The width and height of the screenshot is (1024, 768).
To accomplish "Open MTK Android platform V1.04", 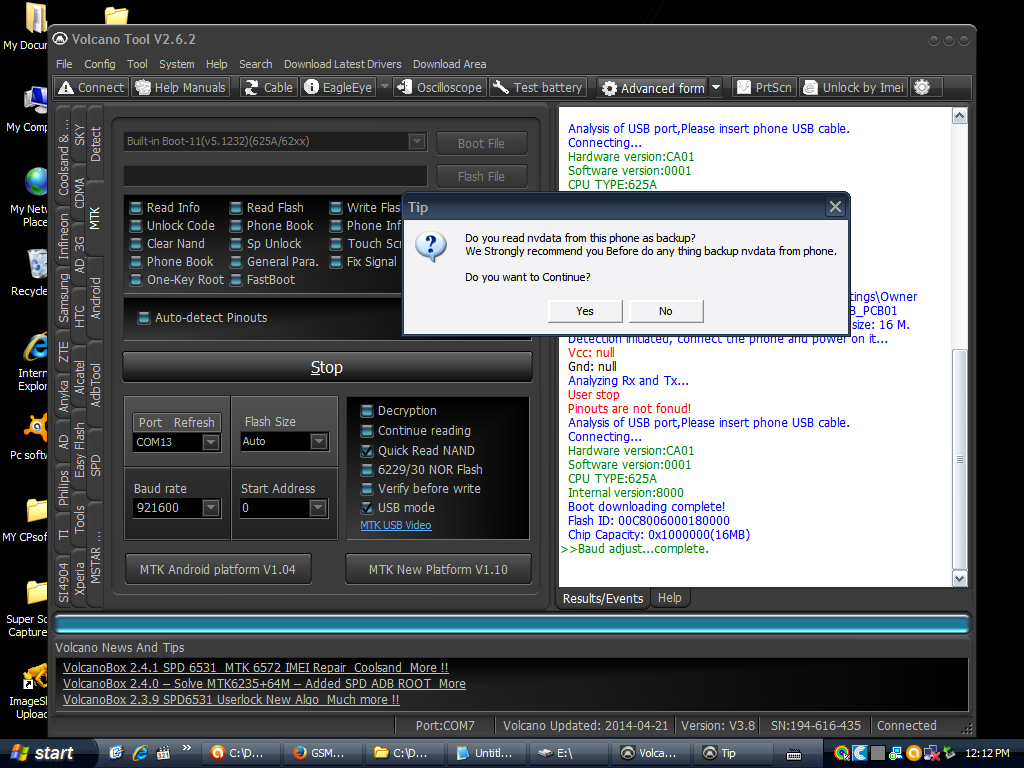I will 217,569.
